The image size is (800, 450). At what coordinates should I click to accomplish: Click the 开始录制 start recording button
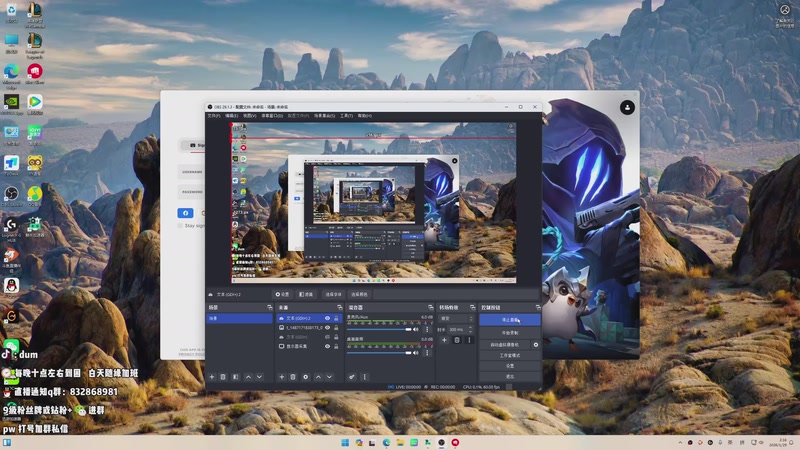click(x=509, y=332)
